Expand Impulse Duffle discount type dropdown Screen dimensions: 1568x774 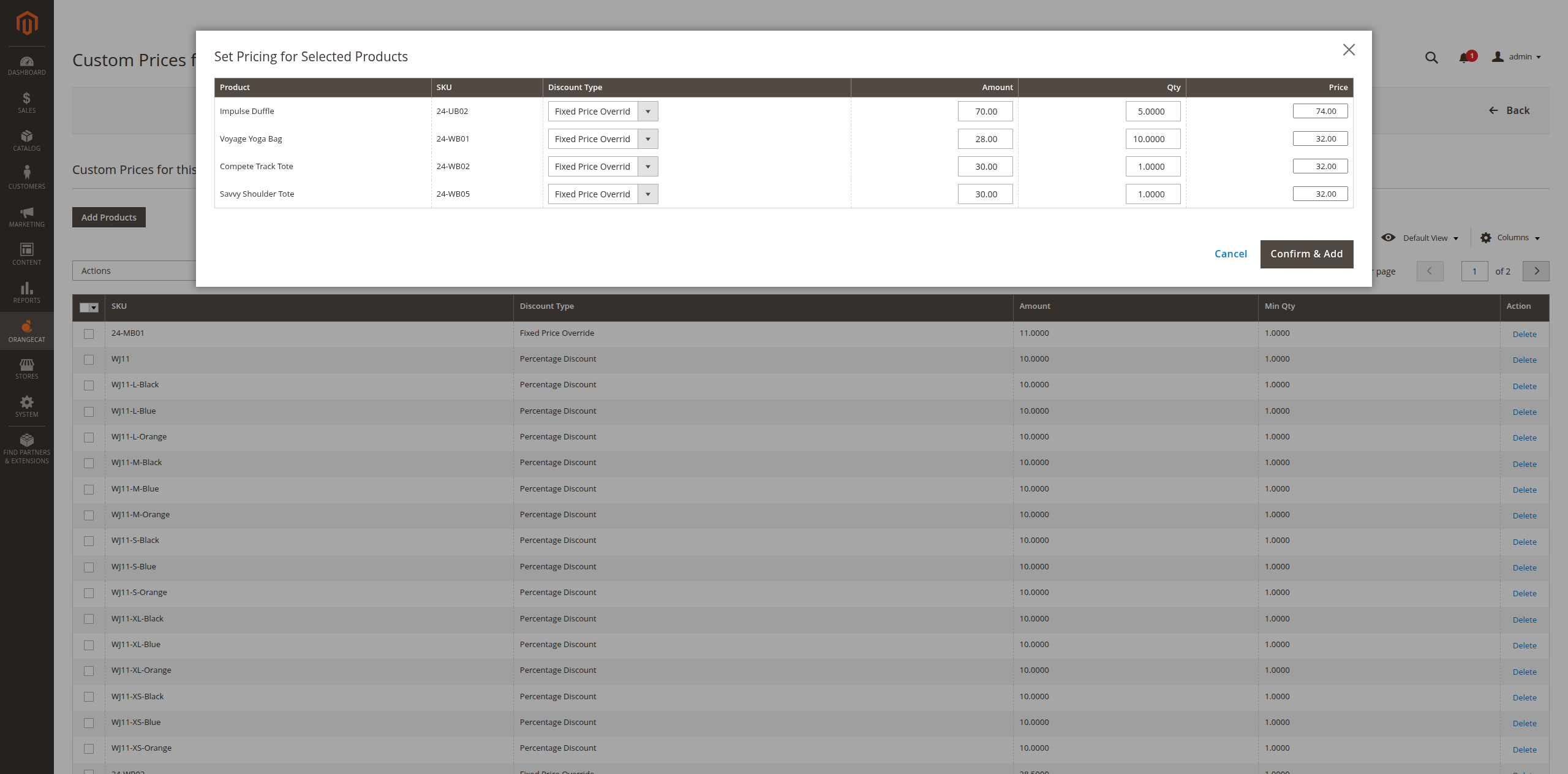coord(603,112)
